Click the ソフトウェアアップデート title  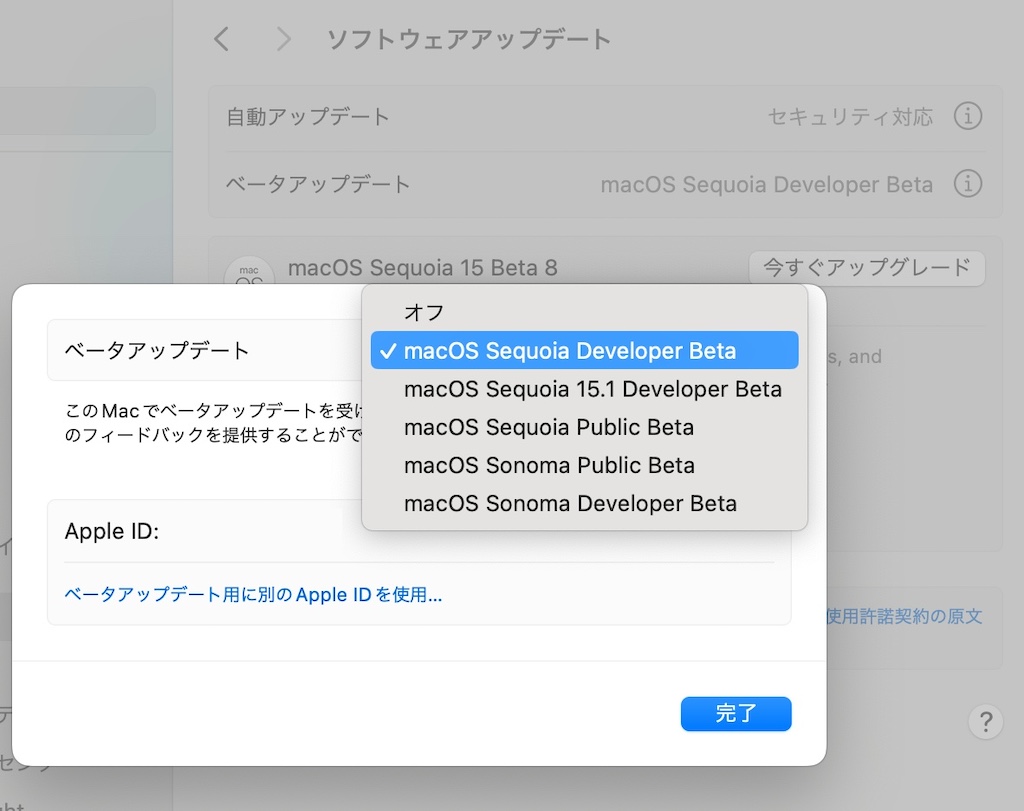[469, 39]
